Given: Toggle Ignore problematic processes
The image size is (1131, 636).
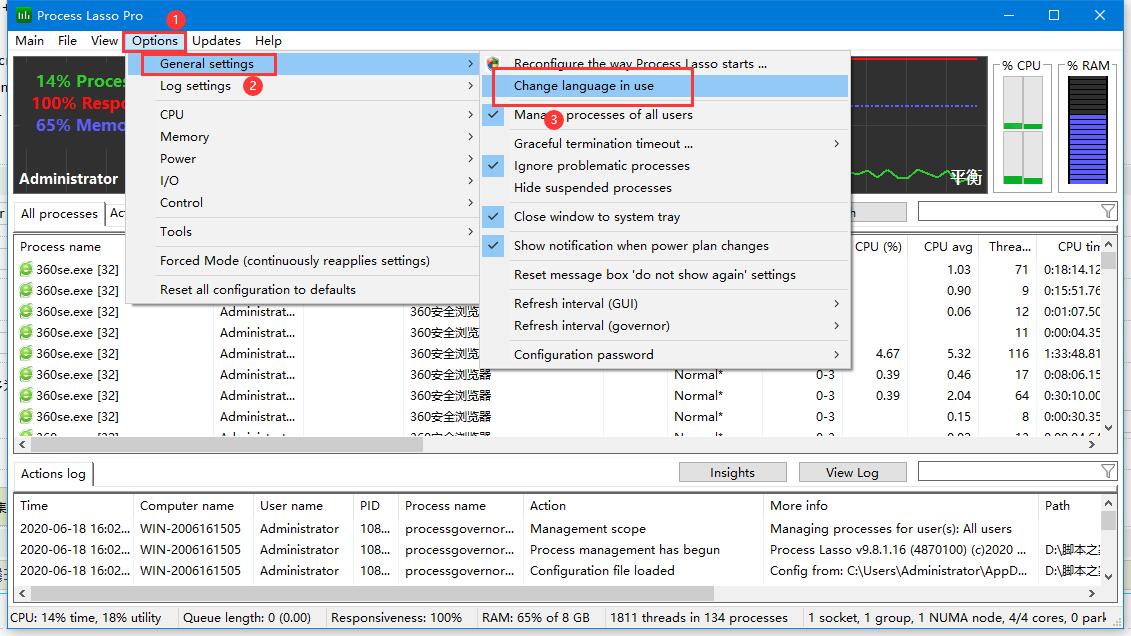Looking at the screenshot, I should tap(666, 166).
